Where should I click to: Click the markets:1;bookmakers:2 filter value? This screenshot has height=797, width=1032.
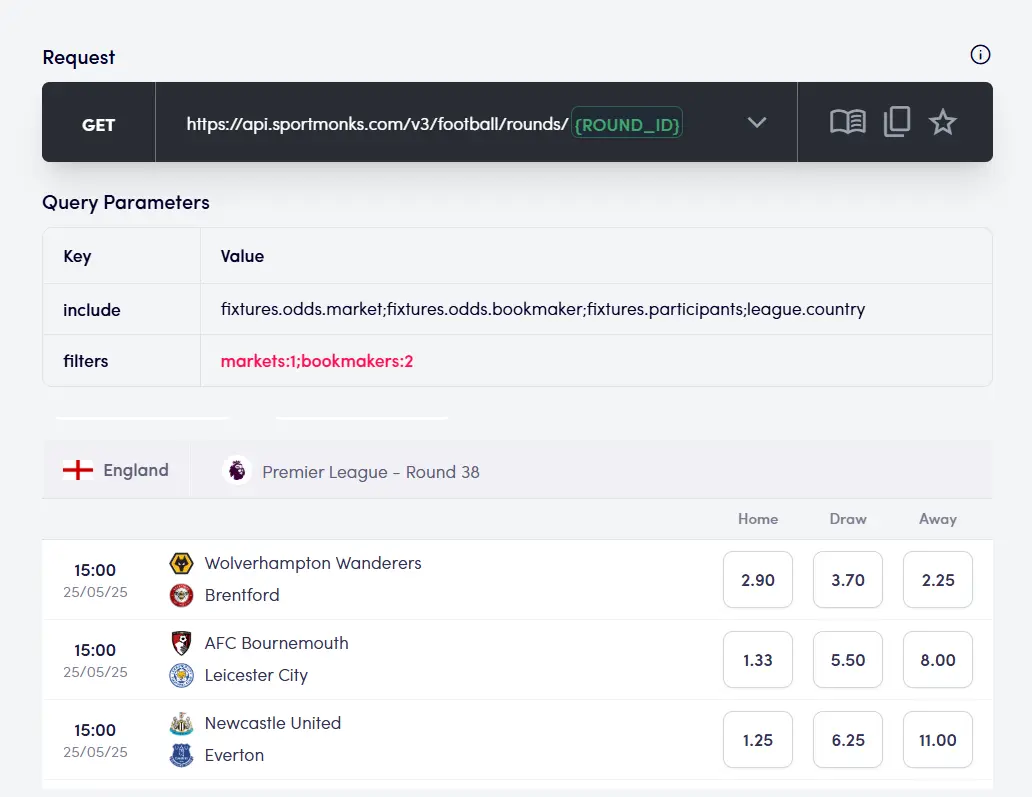tap(317, 361)
